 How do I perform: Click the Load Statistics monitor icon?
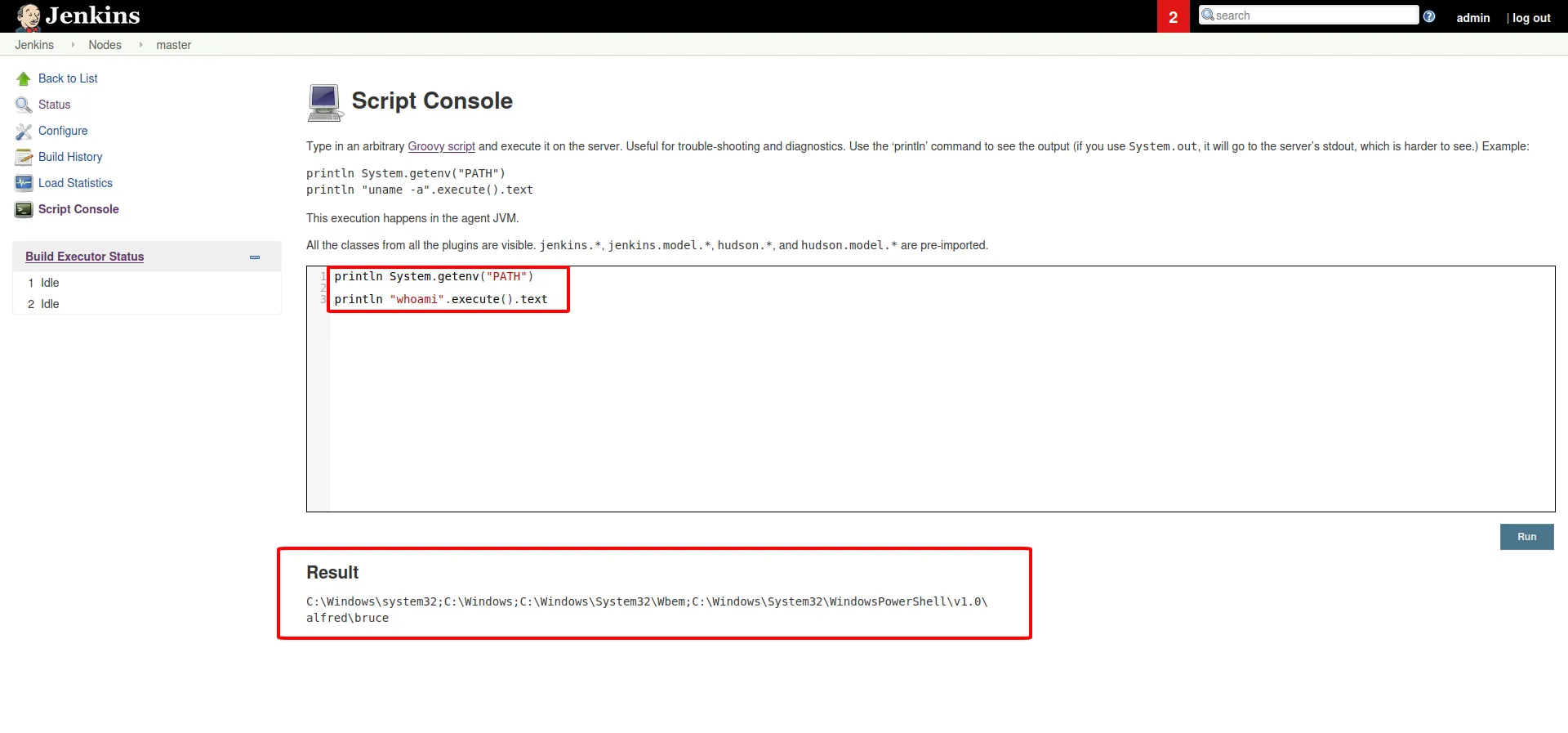24,184
